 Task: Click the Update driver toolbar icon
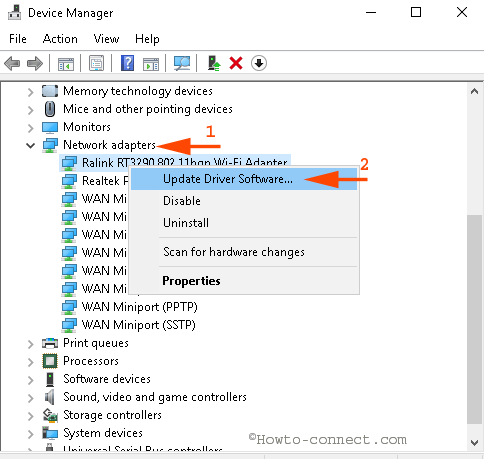coord(214,63)
